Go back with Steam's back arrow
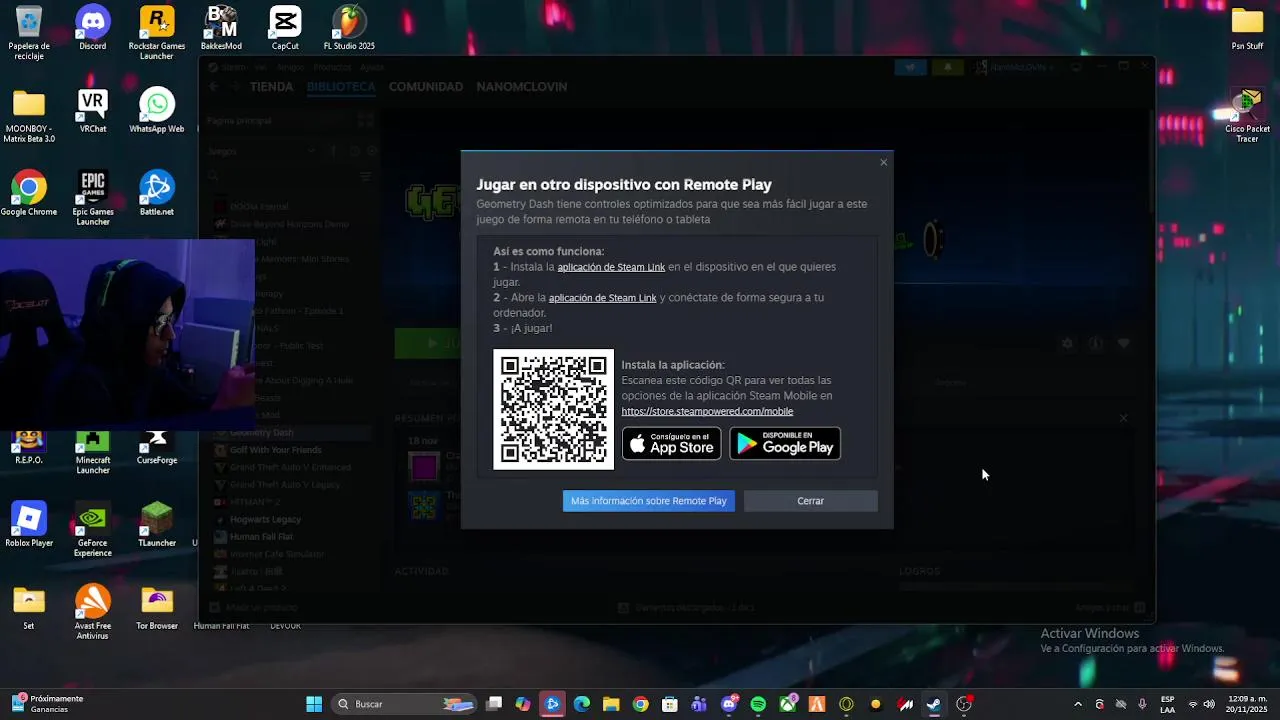 [x=214, y=87]
